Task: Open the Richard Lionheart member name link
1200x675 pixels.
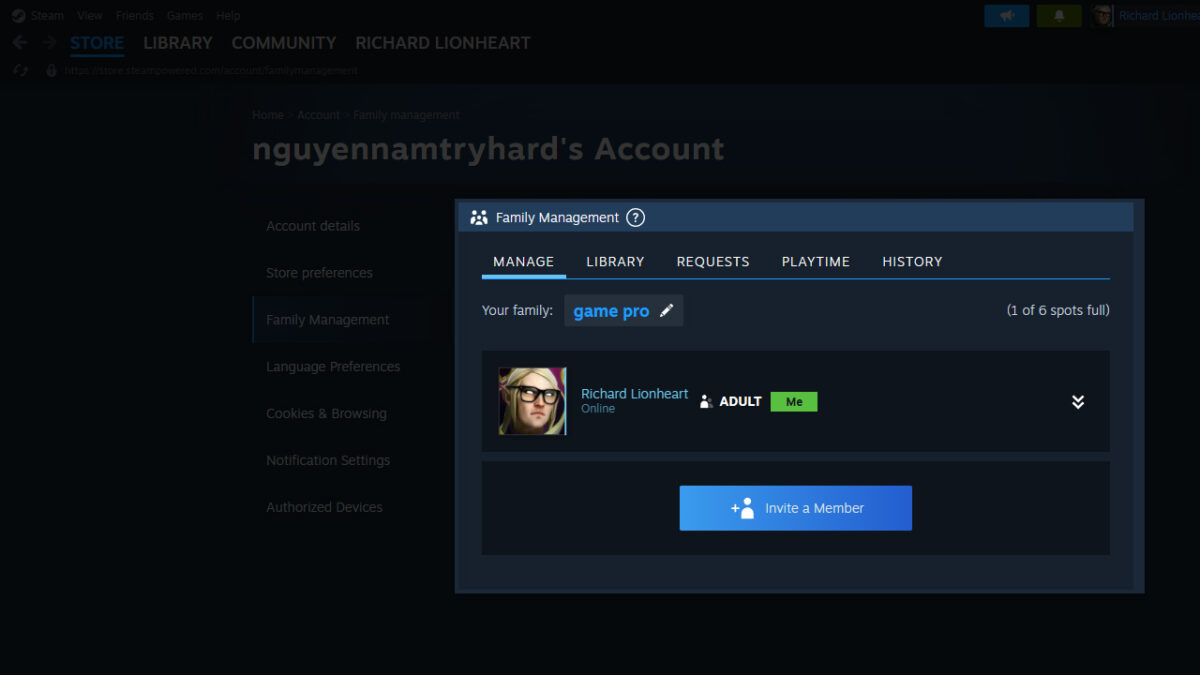Action: 635,394
